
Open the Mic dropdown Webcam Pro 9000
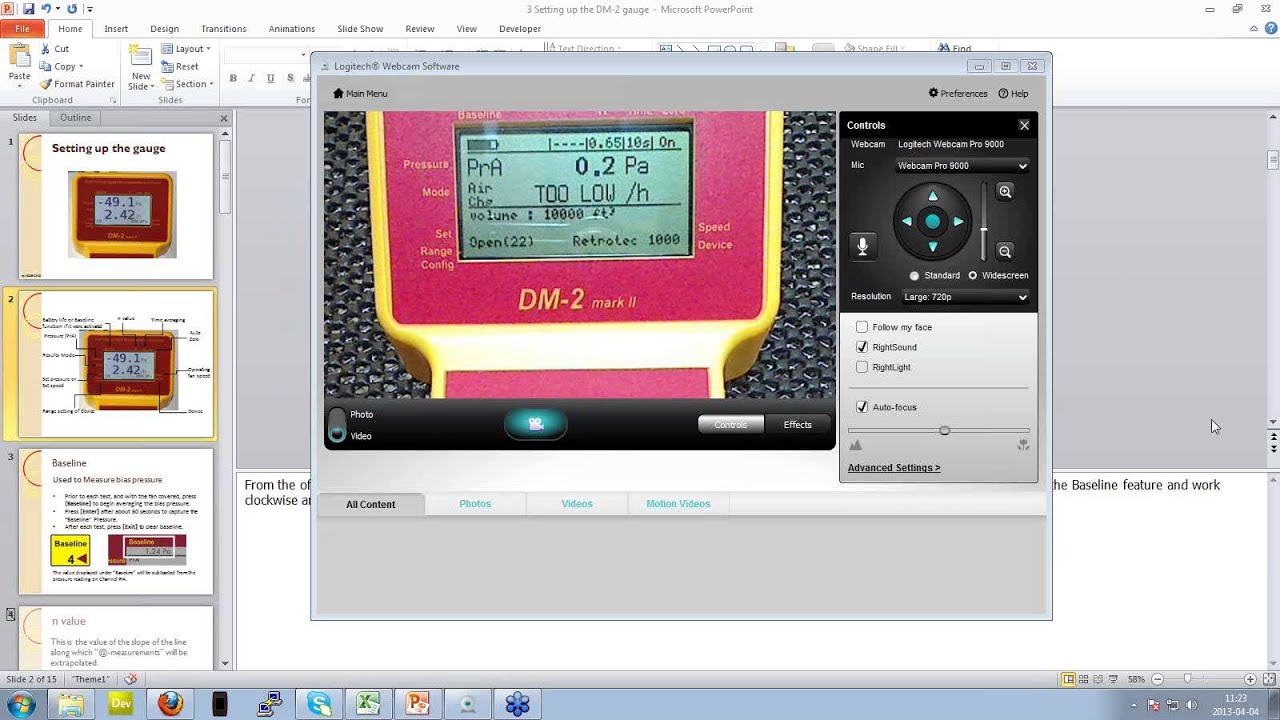tap(962, 166)
